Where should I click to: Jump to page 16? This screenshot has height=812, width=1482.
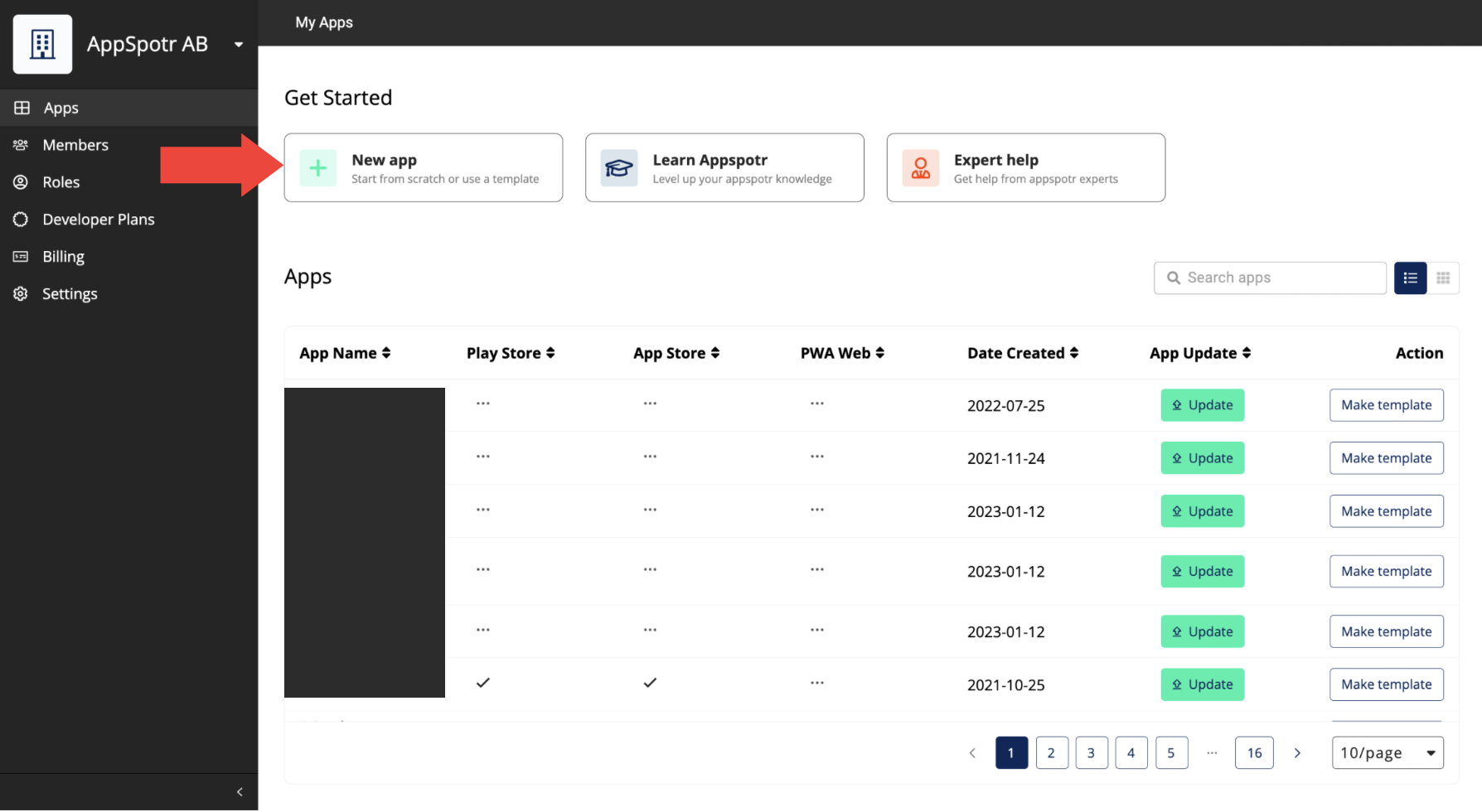(1254, 753)
